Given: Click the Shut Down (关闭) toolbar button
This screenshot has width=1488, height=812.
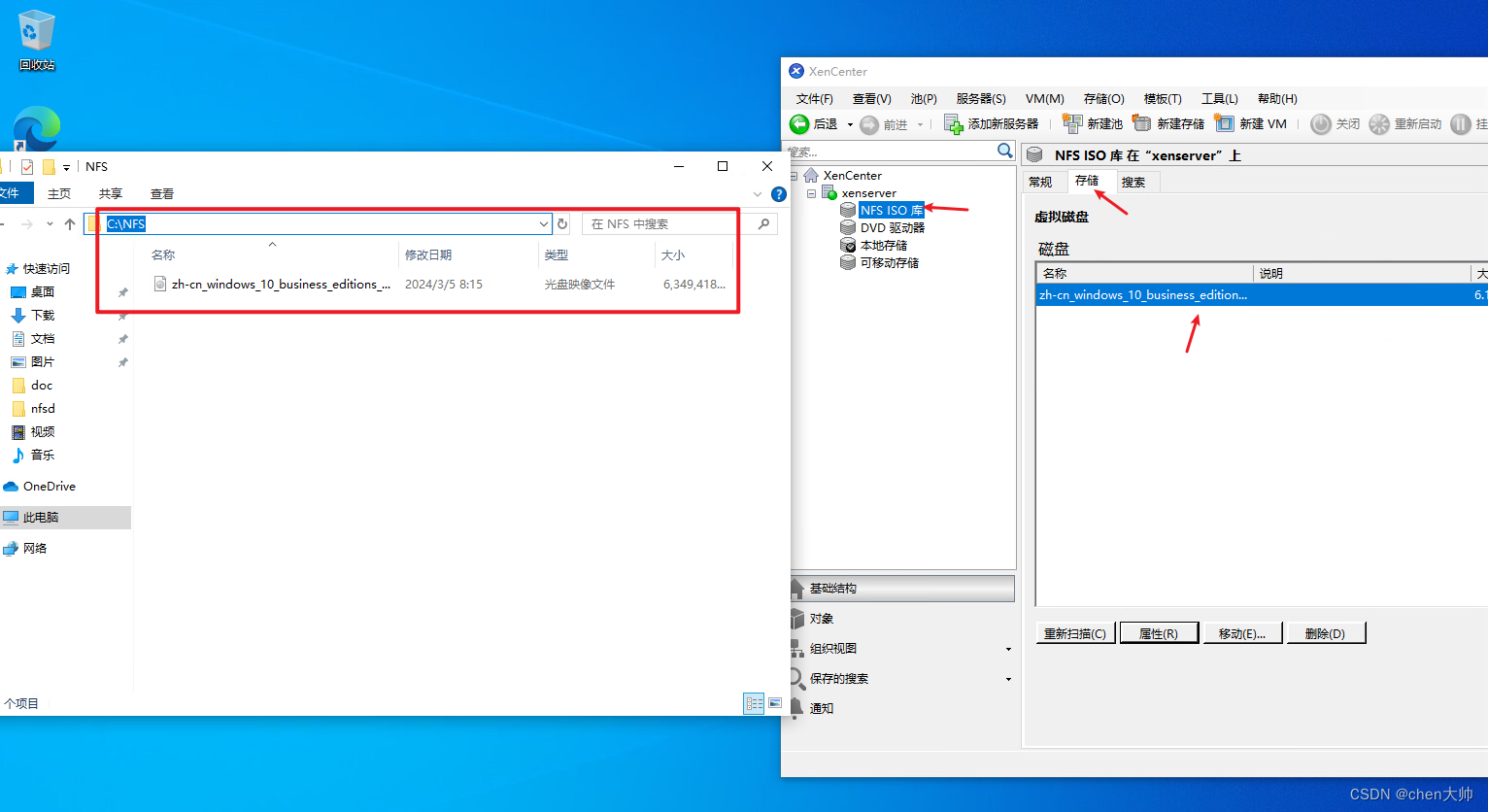Looking at the screenshot, I should click(x=1336, y=124).
